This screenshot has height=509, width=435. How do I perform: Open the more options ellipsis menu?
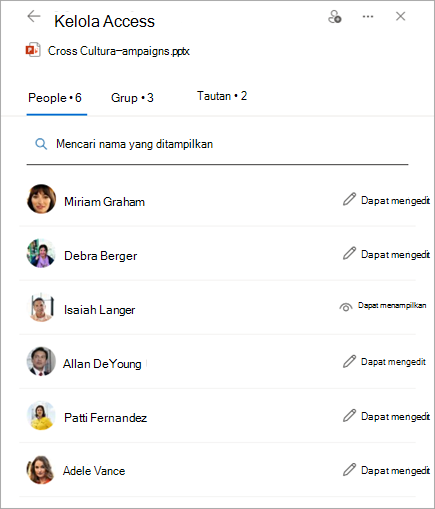[x=368, y=16]
